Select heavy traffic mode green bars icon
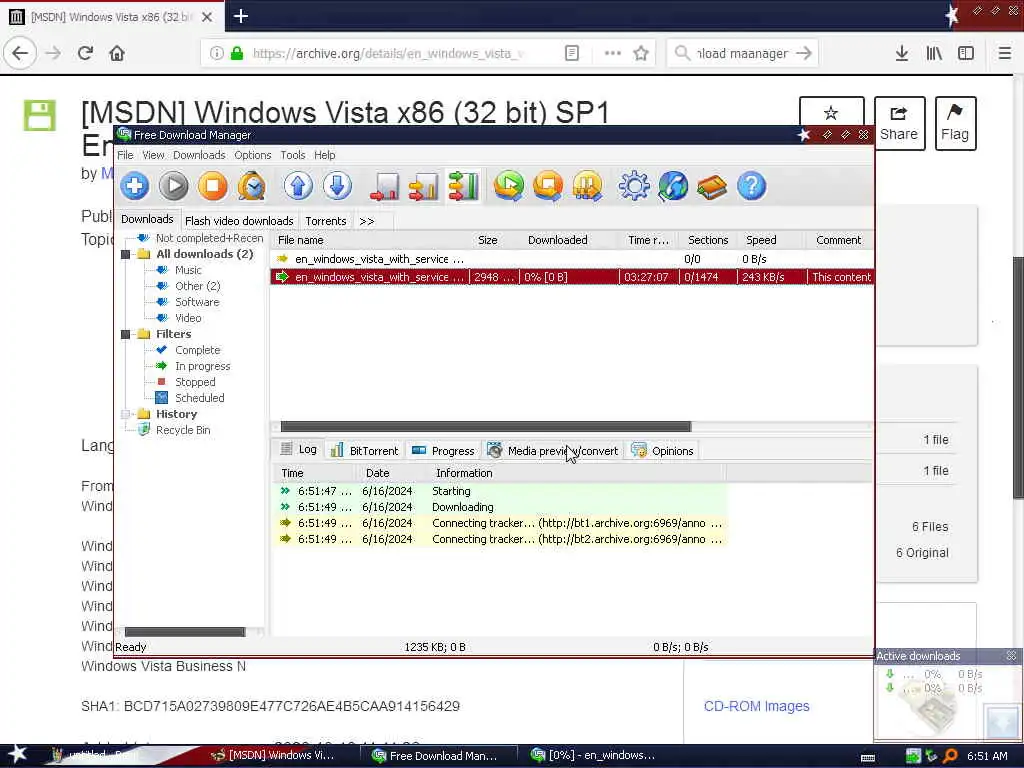 [x=463, y=186]
